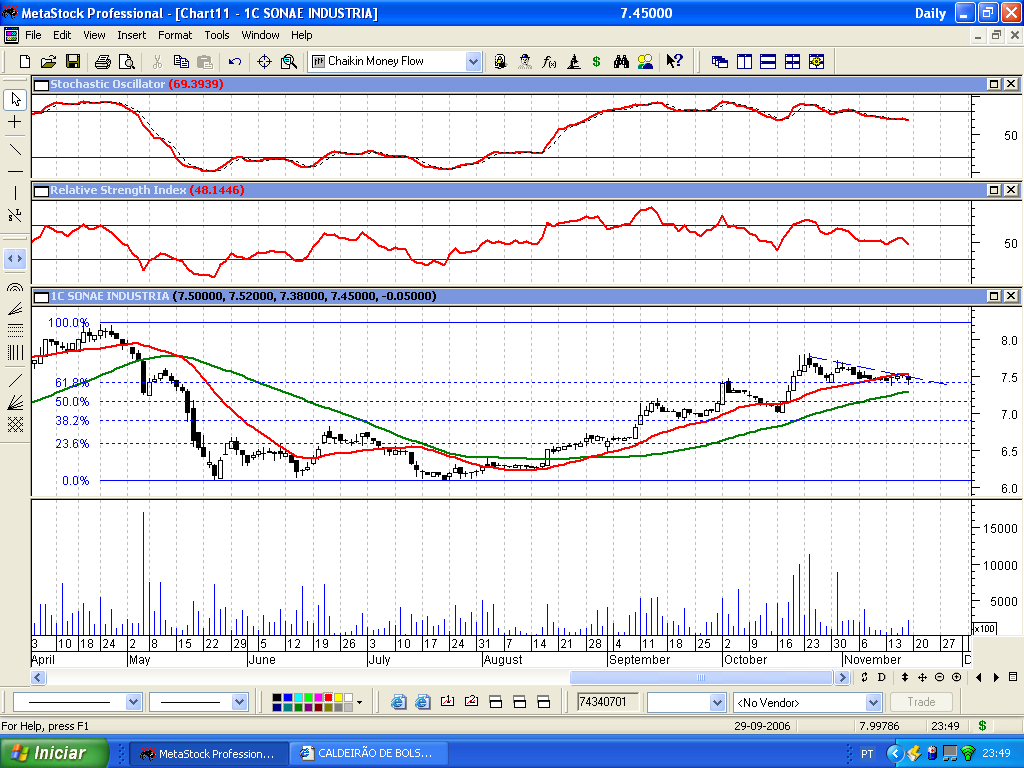Click the Trade button
The width and height of the screenshot is (1024, 768).
point(921,702)
